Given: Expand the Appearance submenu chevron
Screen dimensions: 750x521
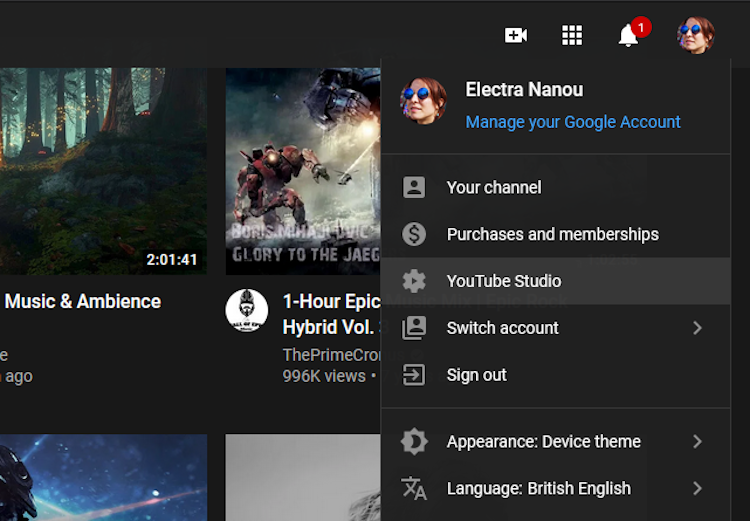Looking at the screenshot, I should click(697, 441).
